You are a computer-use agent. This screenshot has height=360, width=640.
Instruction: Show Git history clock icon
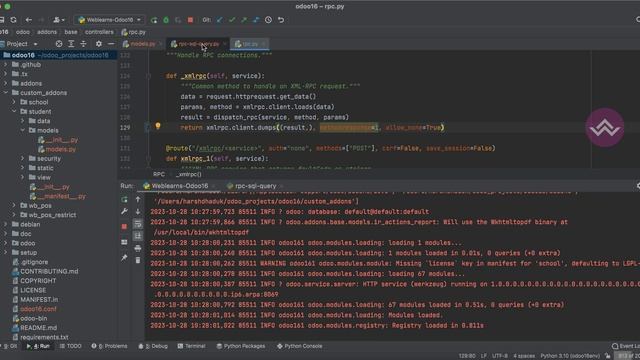(268, 20)
